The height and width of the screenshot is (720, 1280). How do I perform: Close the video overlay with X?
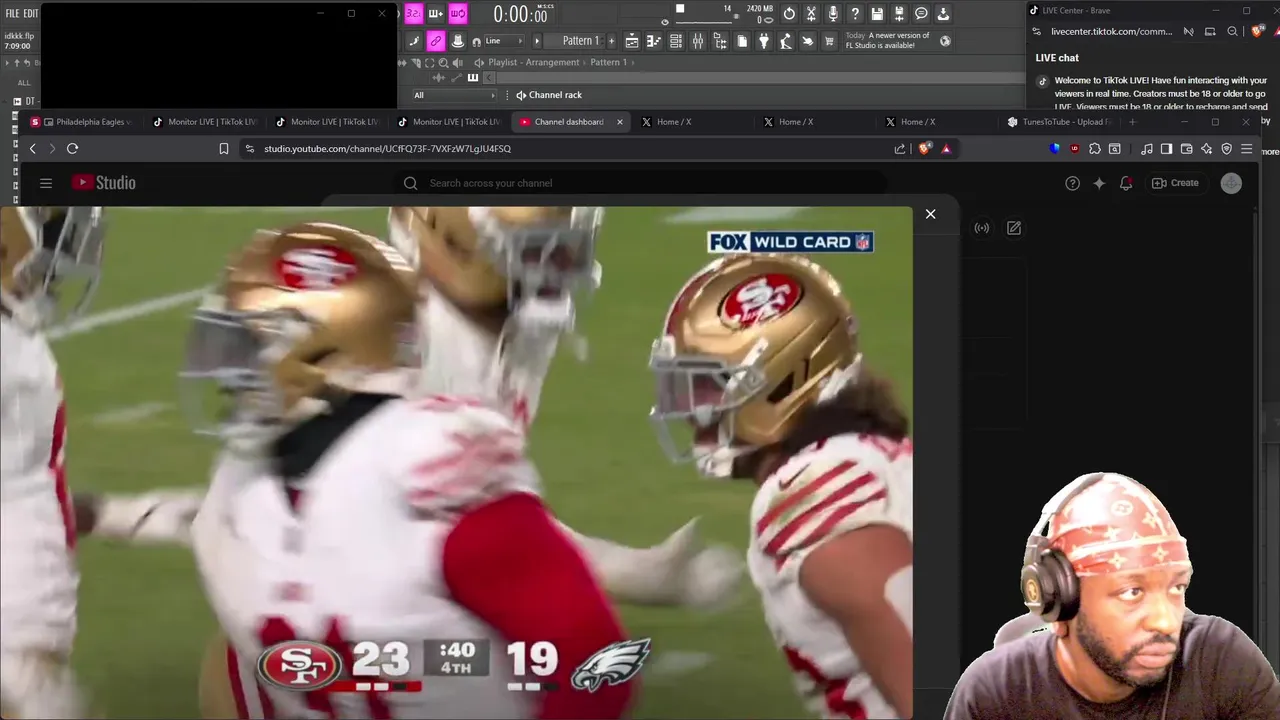(931, 214)
